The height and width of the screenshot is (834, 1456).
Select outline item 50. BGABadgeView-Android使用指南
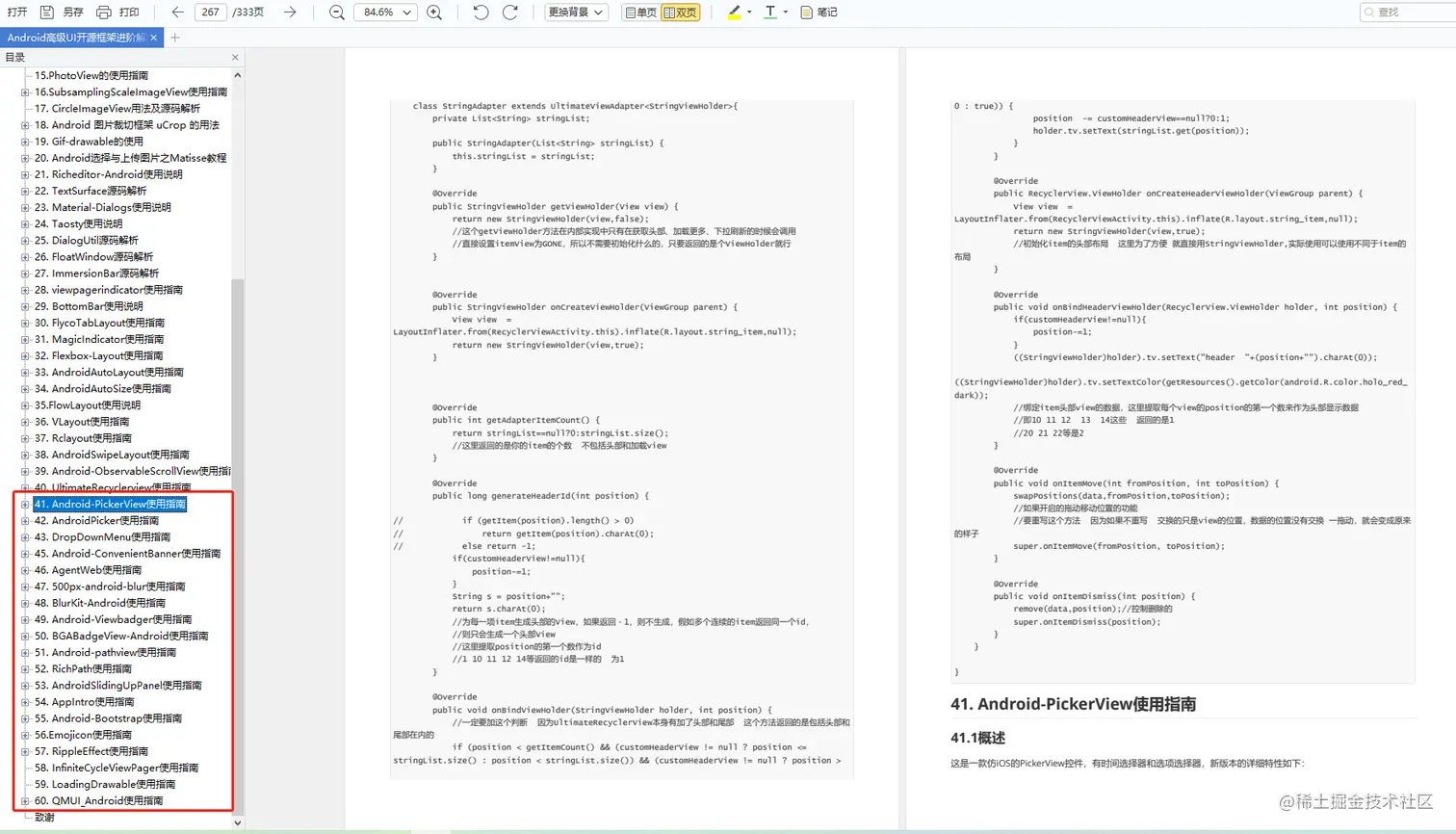[x=121, y=636]
